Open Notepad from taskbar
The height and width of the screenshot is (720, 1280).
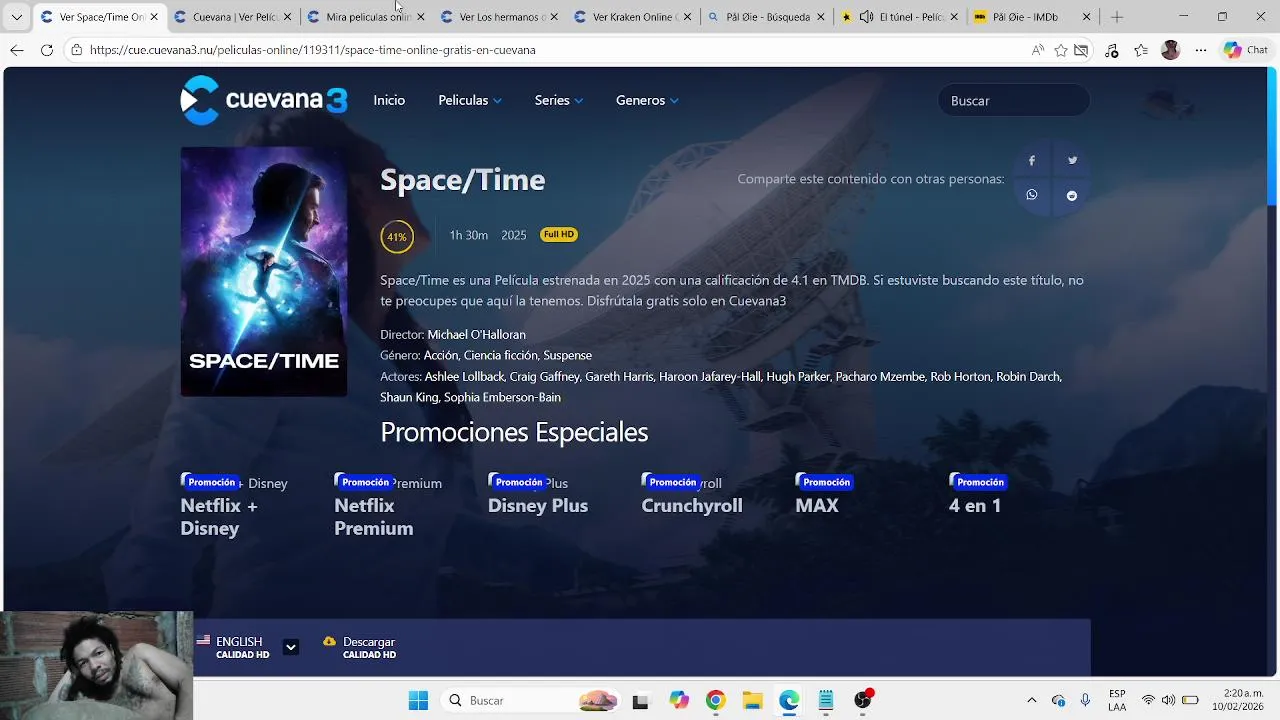pyautogui.click(x=826, y=700)
